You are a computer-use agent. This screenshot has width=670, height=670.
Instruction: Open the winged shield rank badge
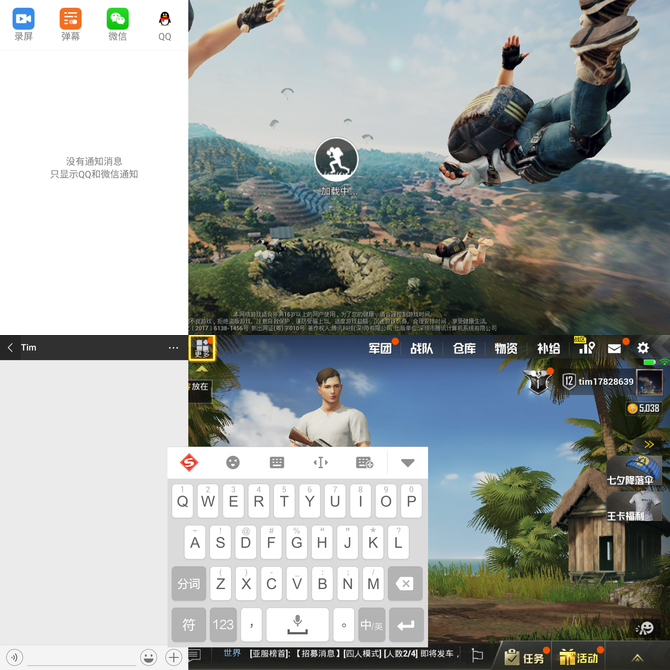[x=538, y=381]
